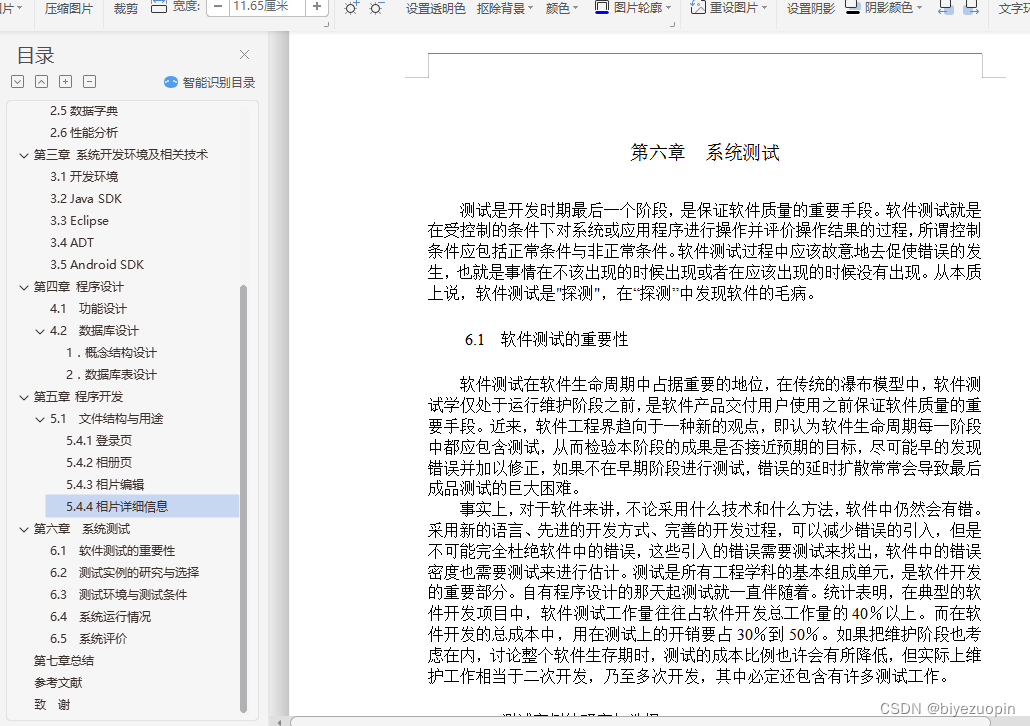Collapse 第三章 系统开发环境及相关技术 outline node
The height and width of the screenshot is (726, 1030).
[x=24, y=155]
